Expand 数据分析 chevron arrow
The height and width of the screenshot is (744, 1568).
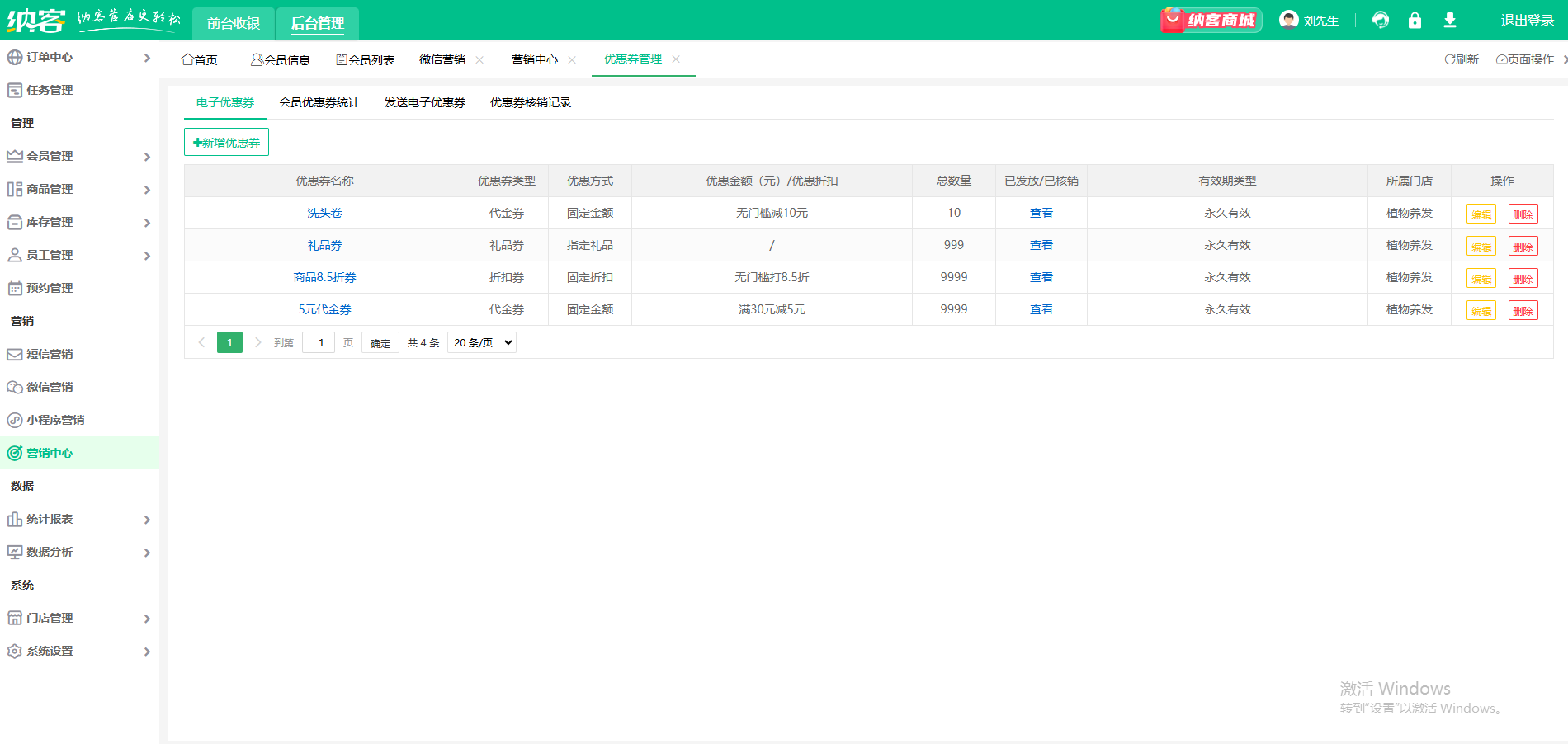(x=147, y=553)
